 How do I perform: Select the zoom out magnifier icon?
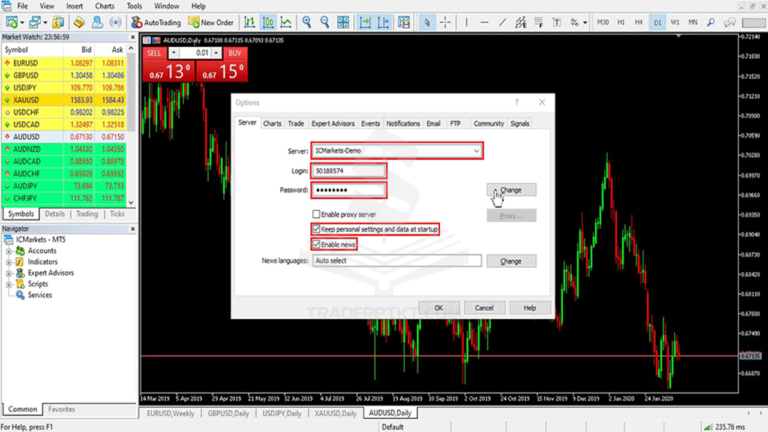(325, 21)
